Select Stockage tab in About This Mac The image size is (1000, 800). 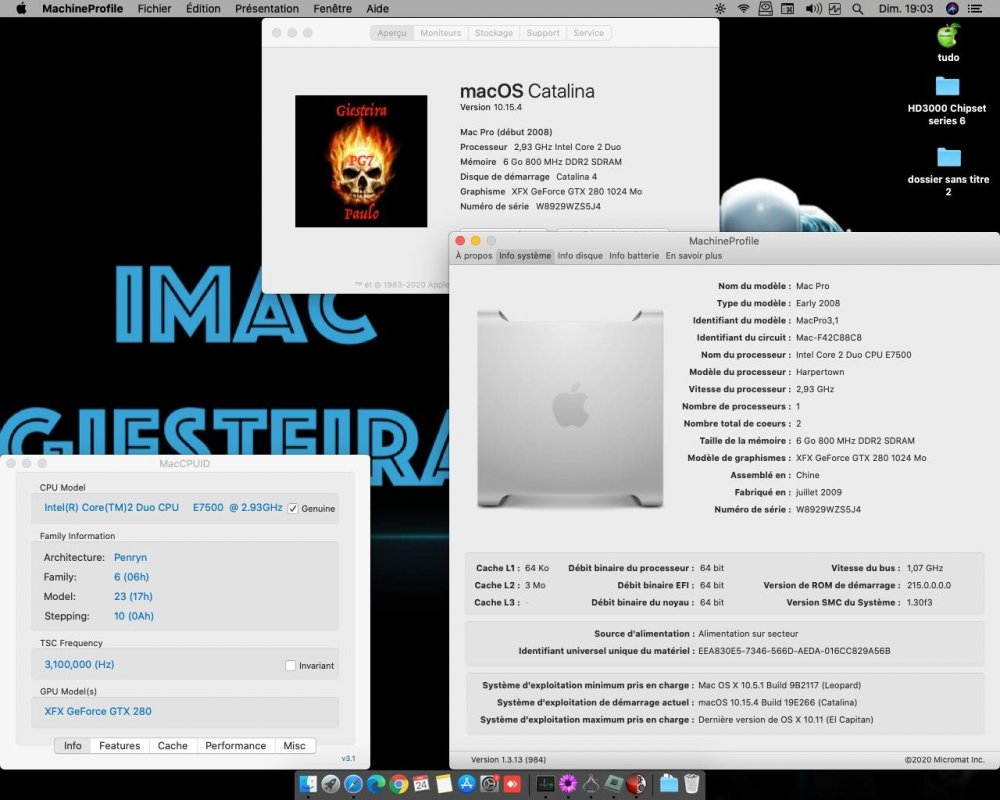tap(494, 33)
